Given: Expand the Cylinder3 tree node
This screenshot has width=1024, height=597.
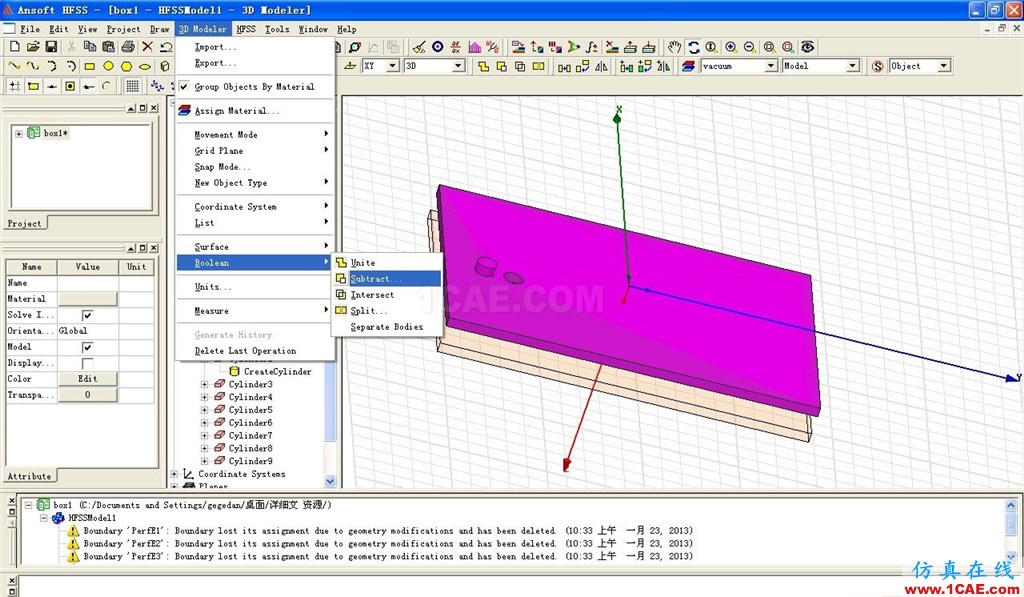Looking at the screenshot, I should coord(204,385).
